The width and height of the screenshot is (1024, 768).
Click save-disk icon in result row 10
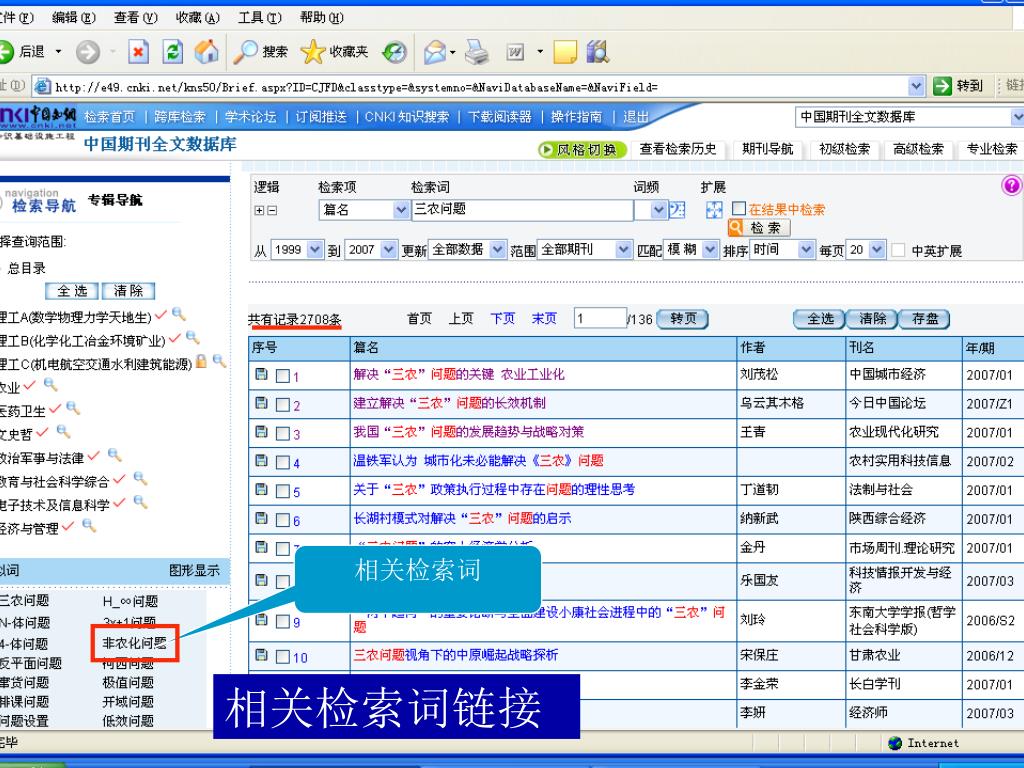pos(261,655)
